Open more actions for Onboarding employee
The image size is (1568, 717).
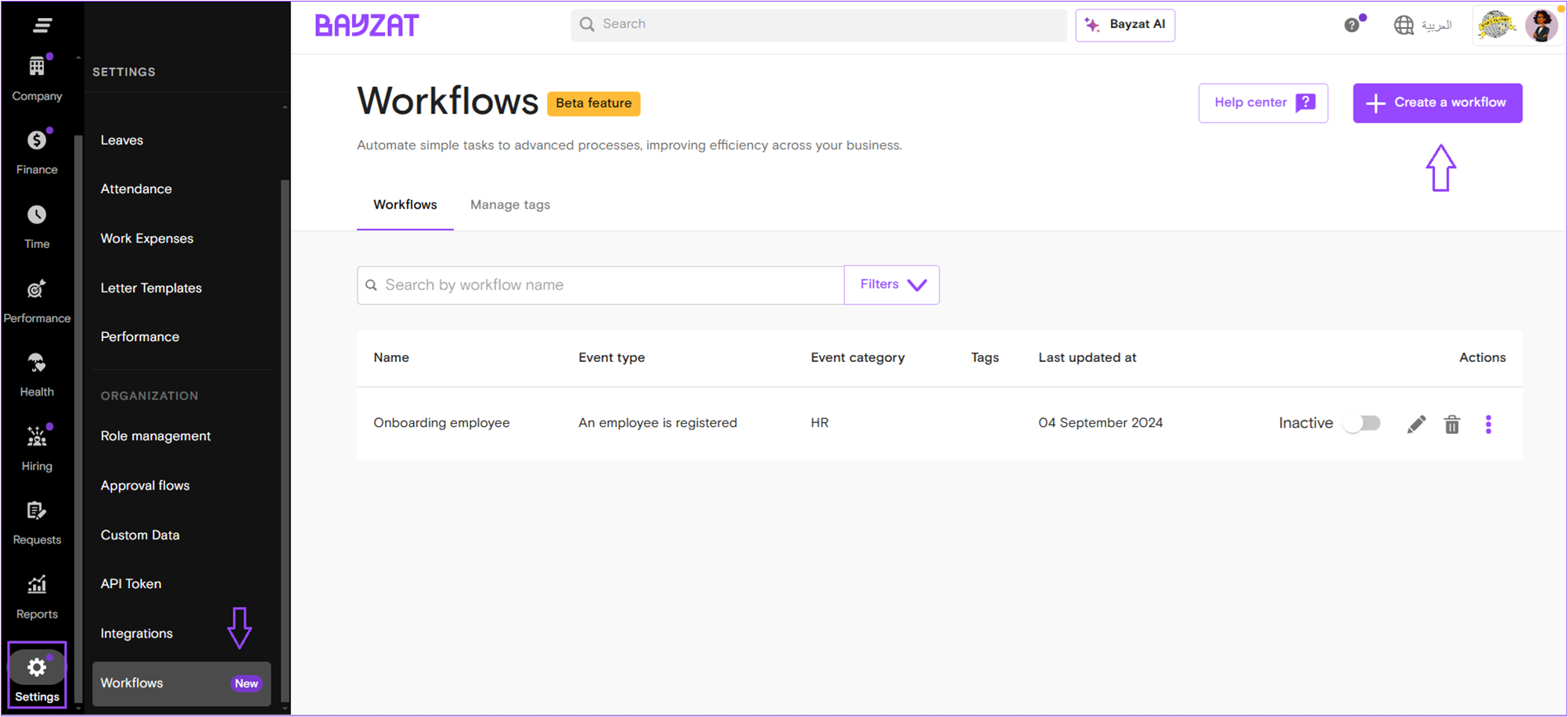(1488, 424)
